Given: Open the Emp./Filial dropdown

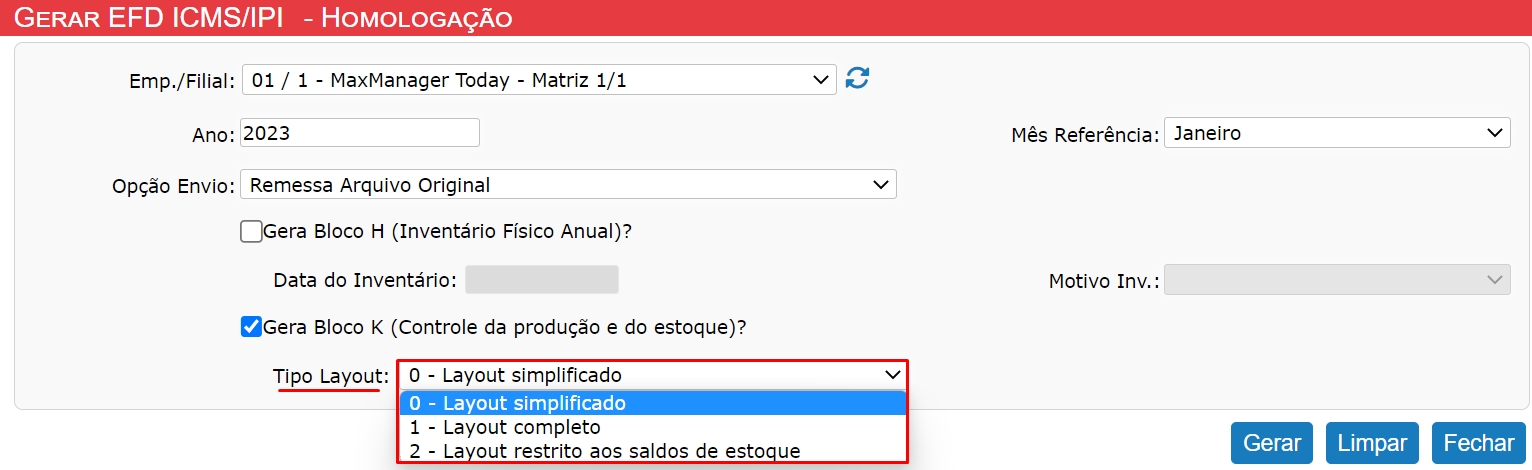Looking at the screenshot, I should coord(539,80).
